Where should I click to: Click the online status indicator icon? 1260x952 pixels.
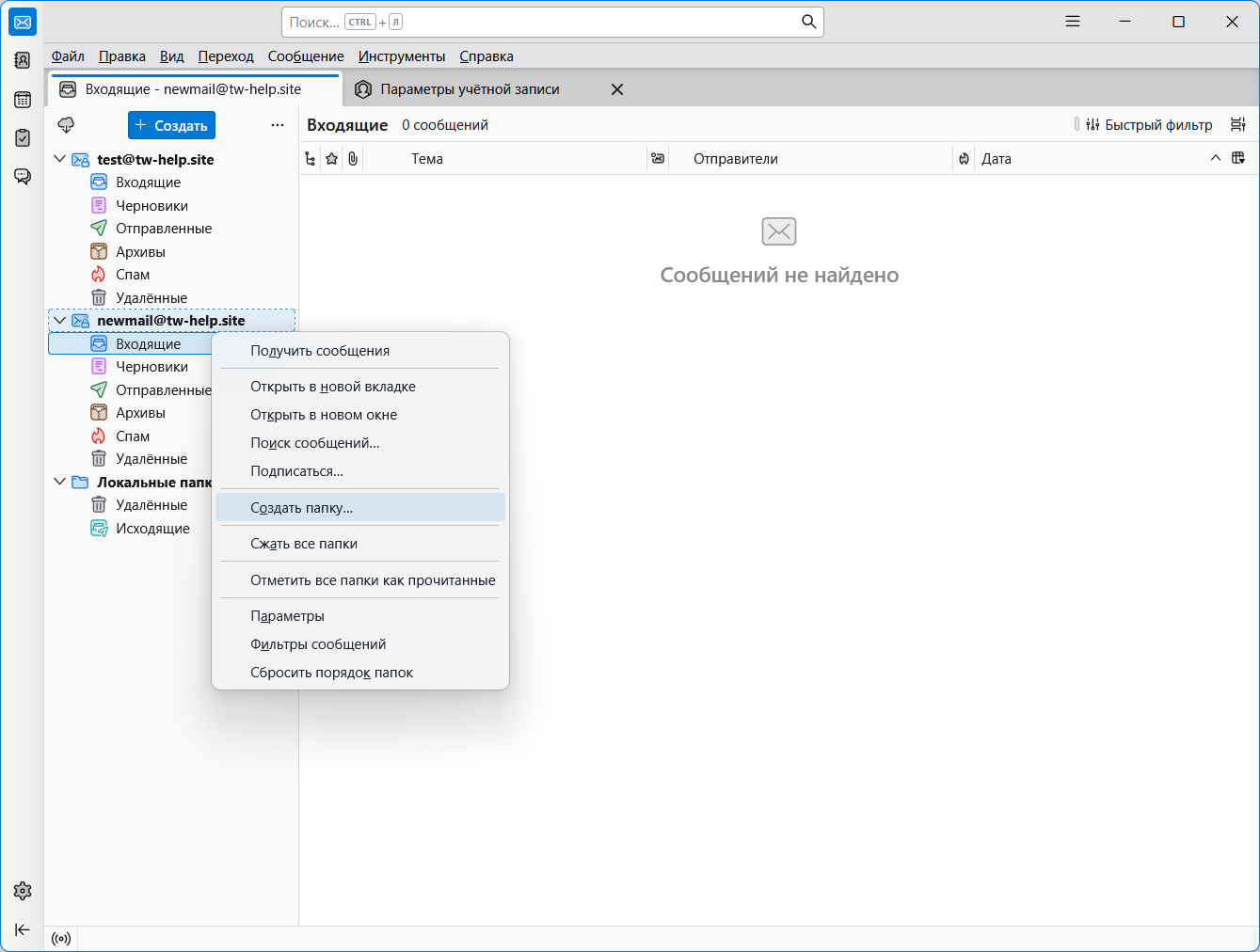point(61,939)
